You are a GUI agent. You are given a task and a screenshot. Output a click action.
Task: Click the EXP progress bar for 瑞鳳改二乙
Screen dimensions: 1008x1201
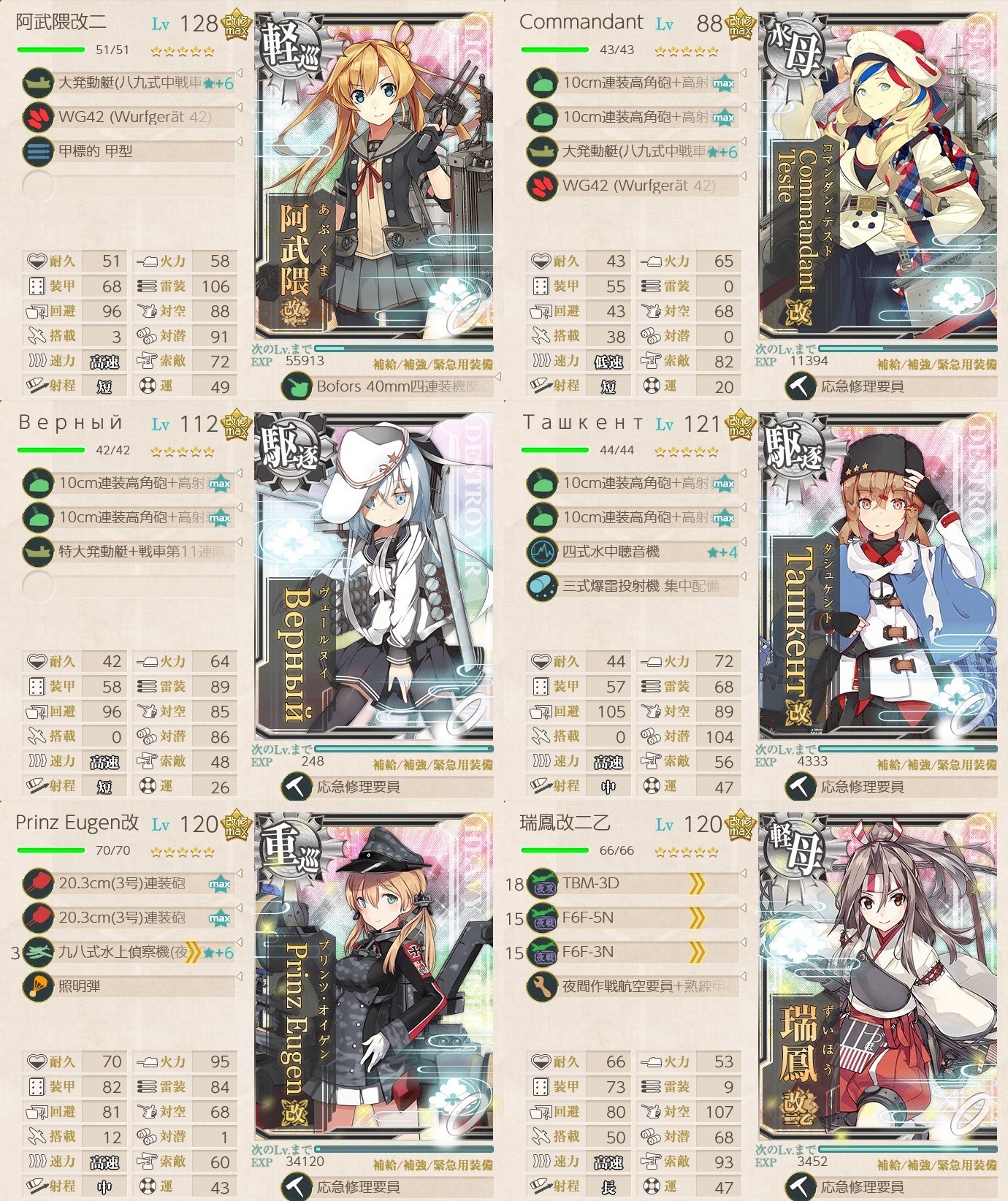point(907,1149)
